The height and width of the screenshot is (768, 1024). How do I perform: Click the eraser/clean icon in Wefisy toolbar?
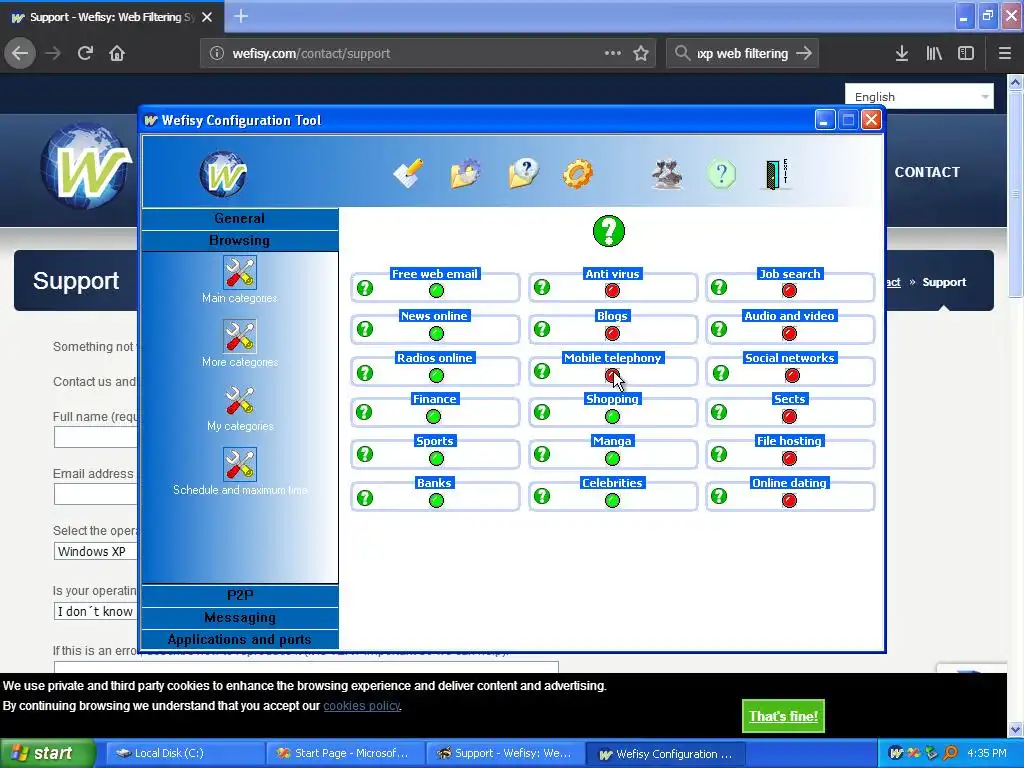pyautogui.click(x=409, y=173)
